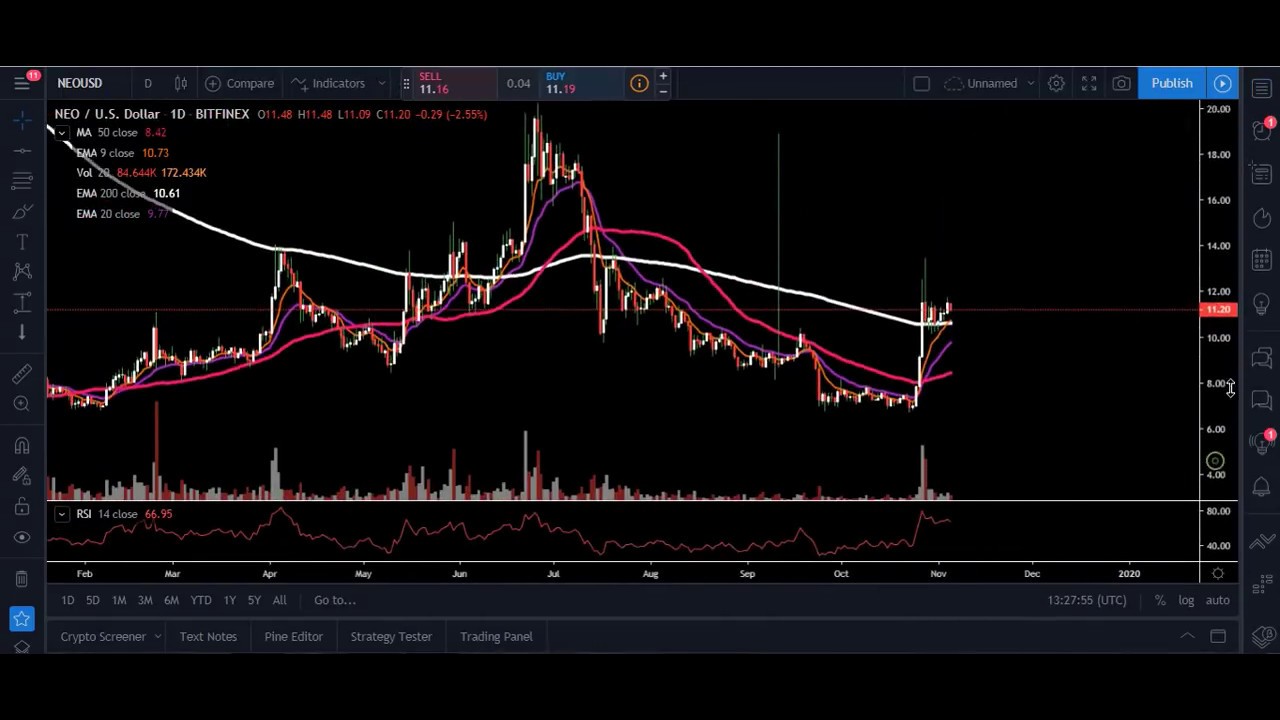1280x720 pixels.
Task: Open the Fibonacci/pitchfork tools group
Action: pyautogui.click(x=22, y=181)
